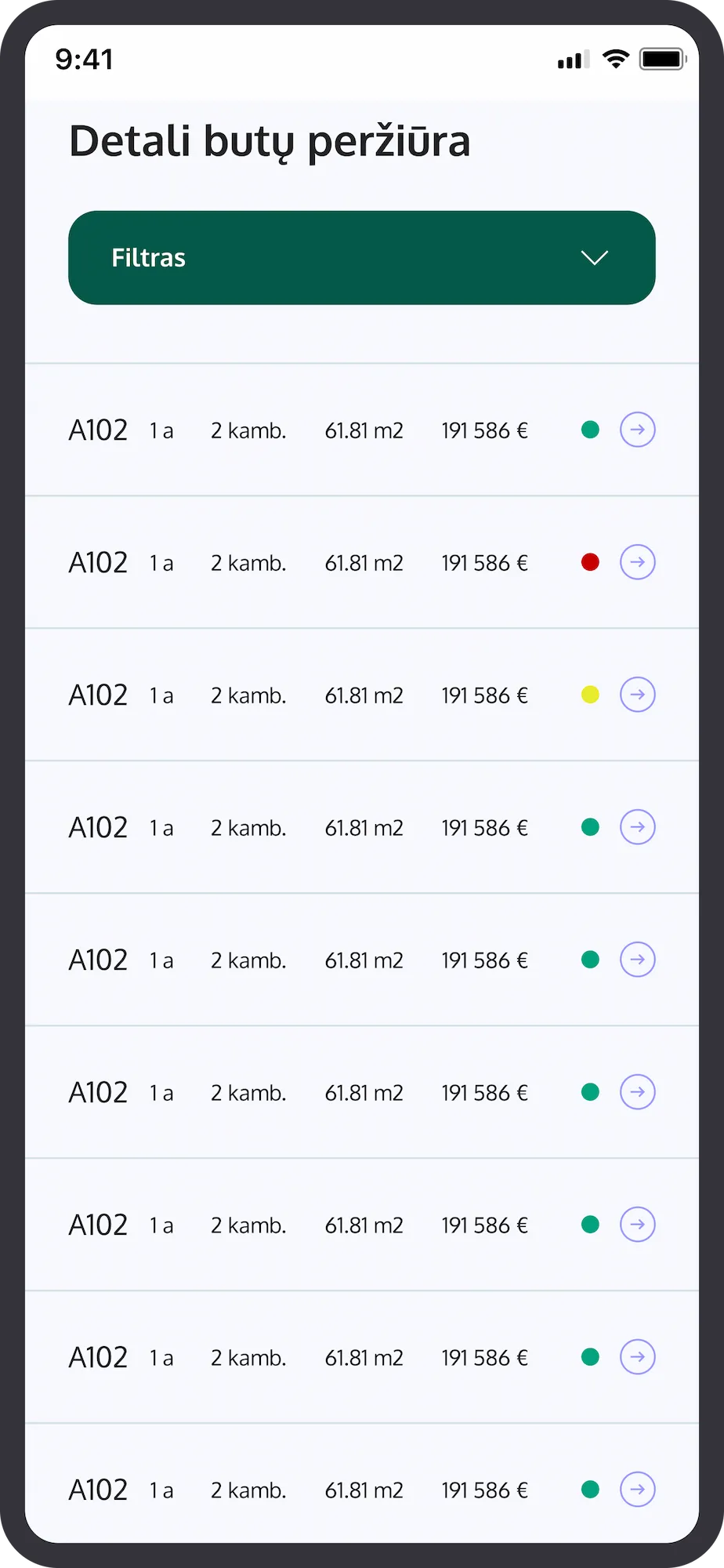Image resolution: width=724 pixels, height=1568 pixels.
Task: Open arrow icon in the fourth apartment row
Action: coord(637,827)
